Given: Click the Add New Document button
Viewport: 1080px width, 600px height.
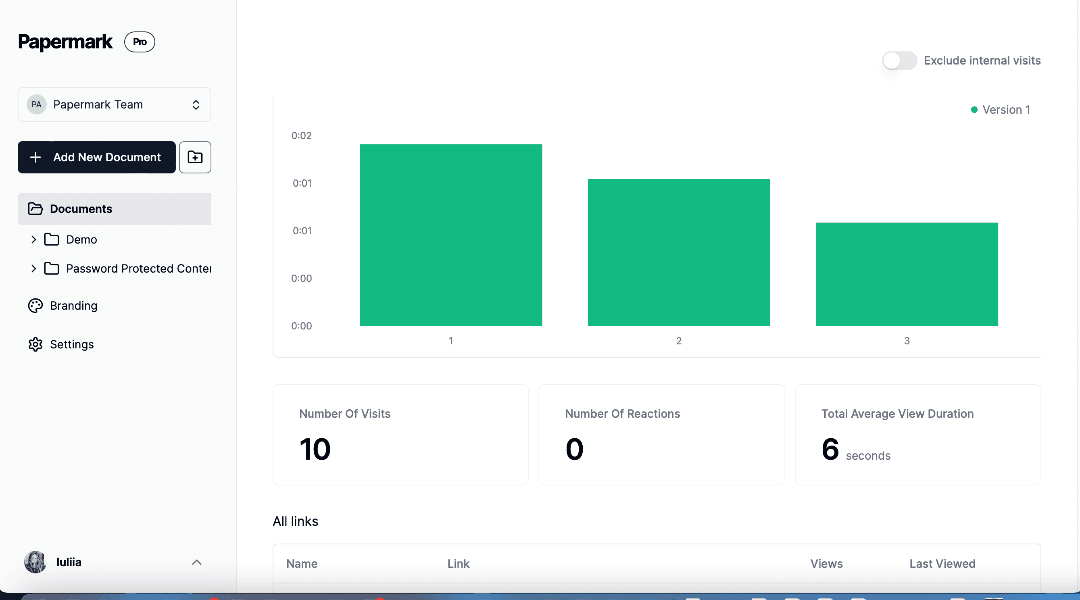Looking at the screenshot, I should click(96, 157).
